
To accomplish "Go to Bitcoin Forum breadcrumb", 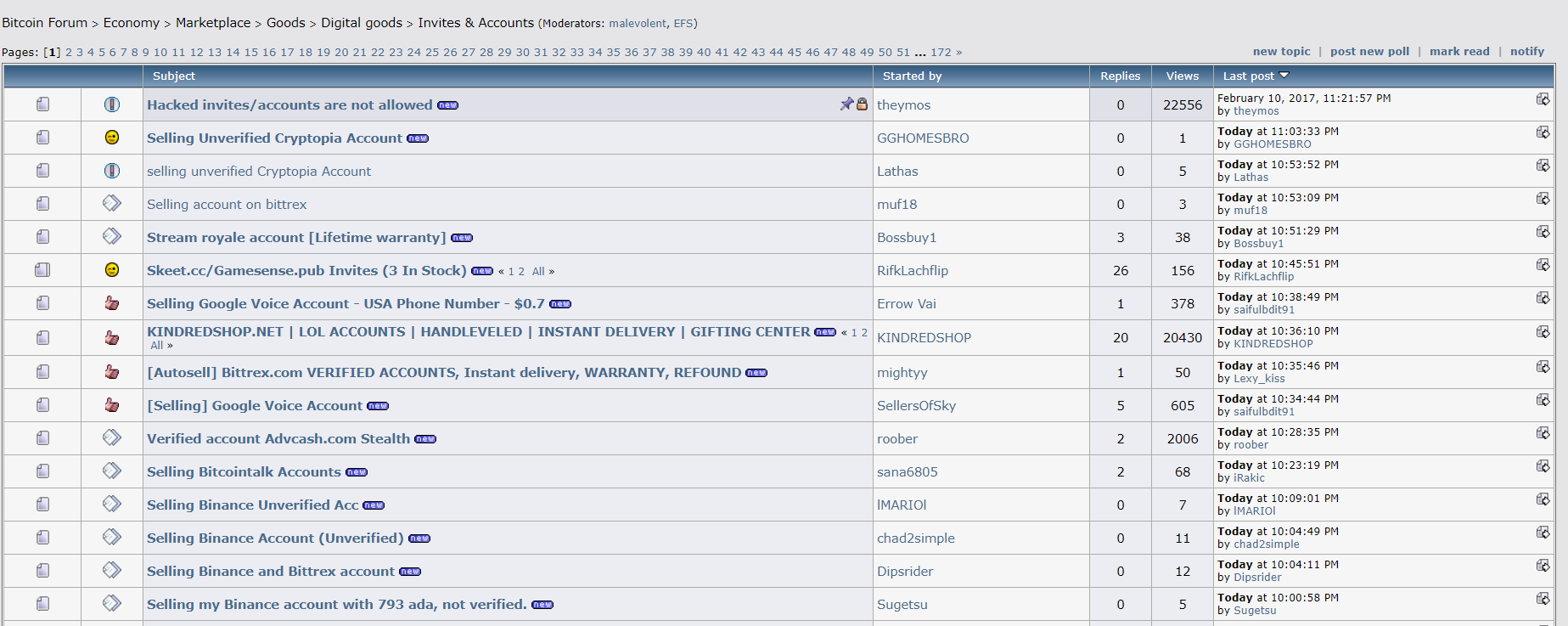I will click(x=44, y=23).
